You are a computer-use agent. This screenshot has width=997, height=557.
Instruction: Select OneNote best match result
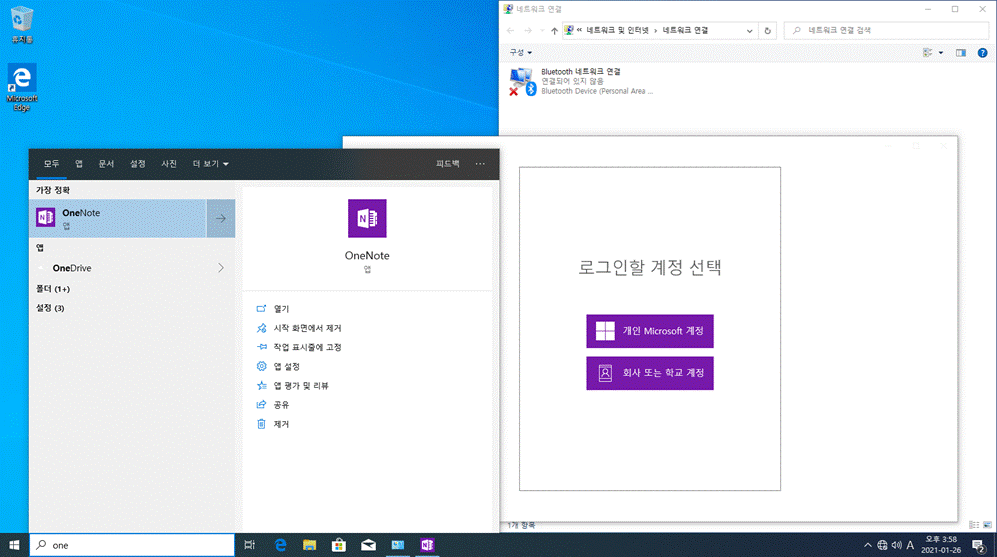(x=118, y=218)
